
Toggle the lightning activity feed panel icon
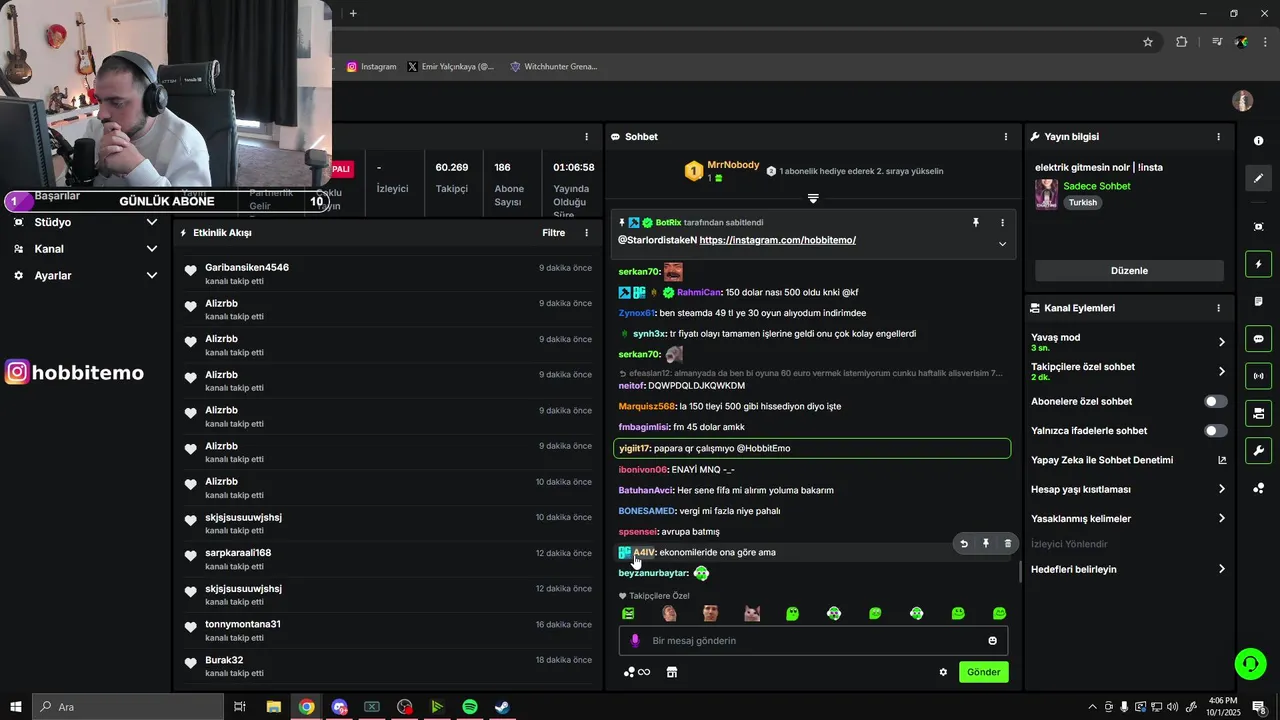[x=1258, y=265]
